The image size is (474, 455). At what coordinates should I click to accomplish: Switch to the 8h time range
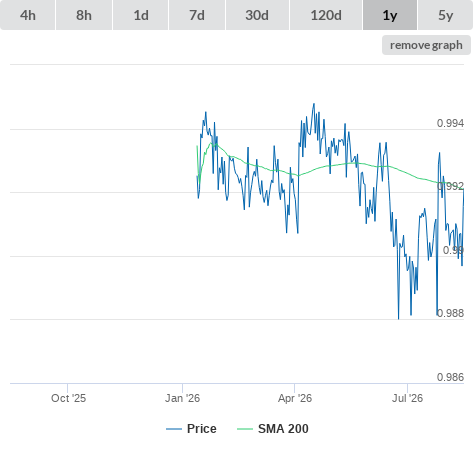[x=84, y=15]
